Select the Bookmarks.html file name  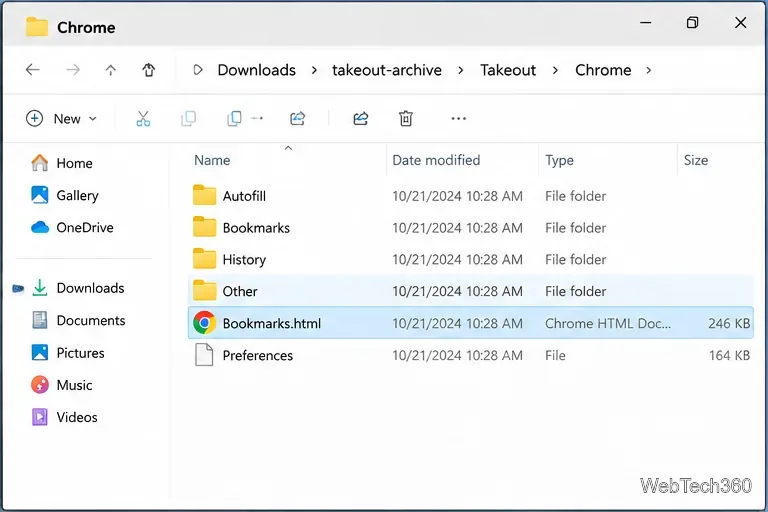pos(272,323)
